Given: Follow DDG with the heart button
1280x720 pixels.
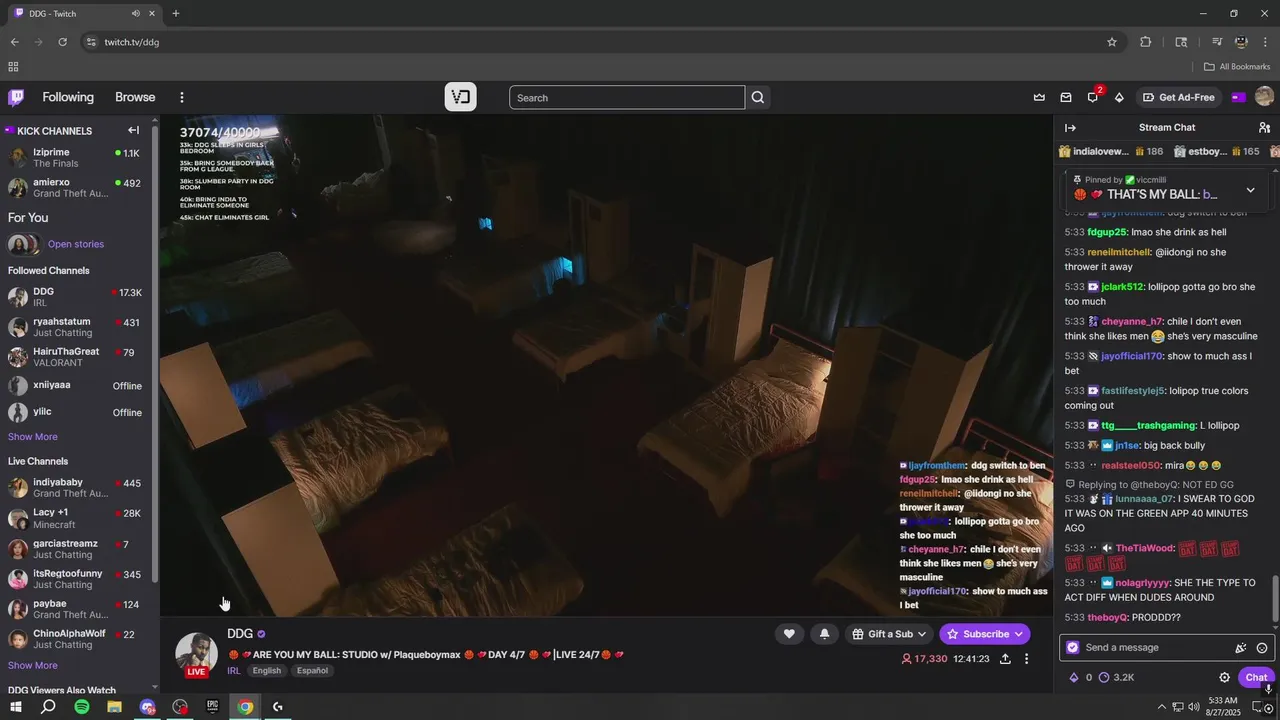Looking at the screenshot, I should 789,634.
